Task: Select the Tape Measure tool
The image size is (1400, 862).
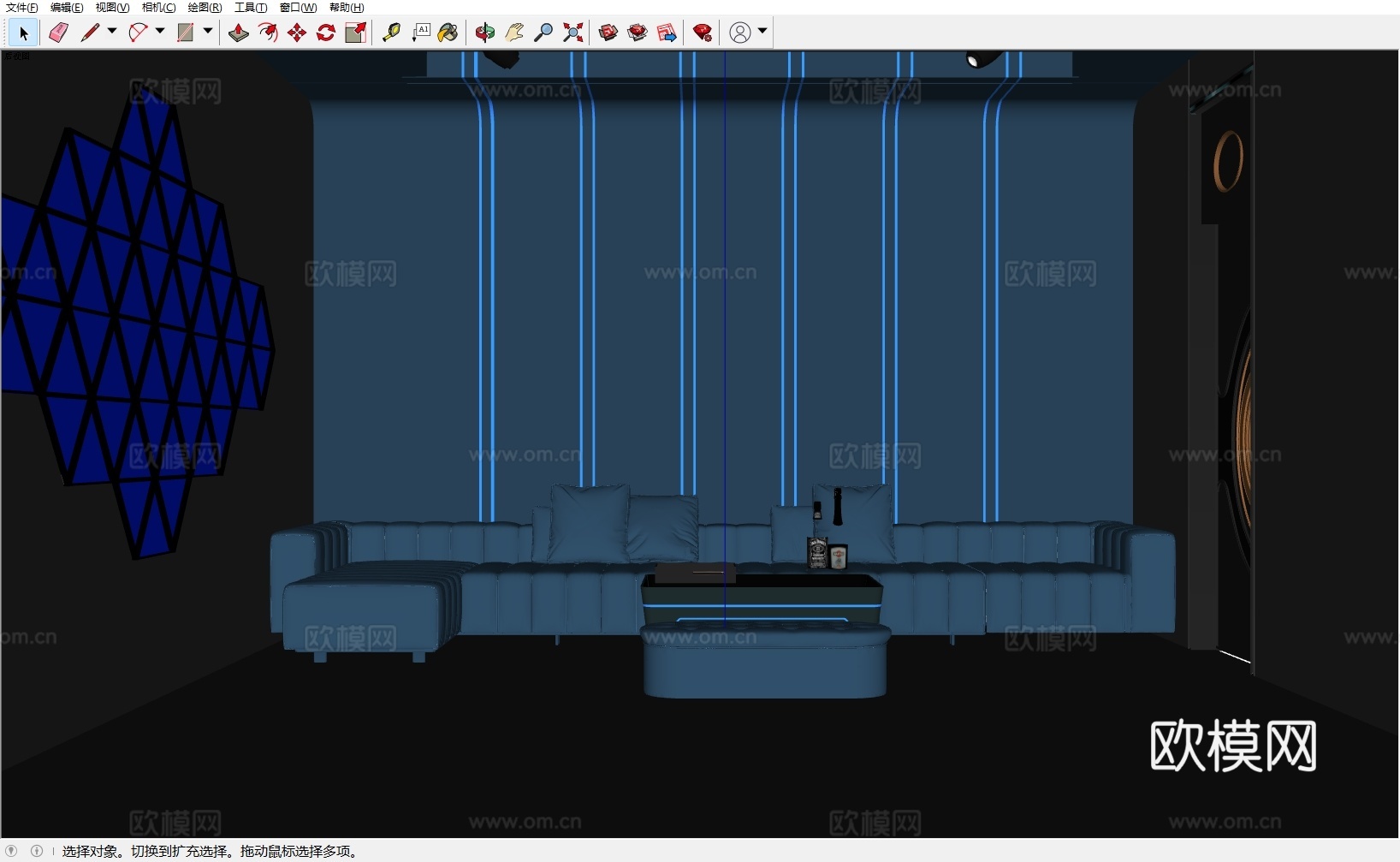Action: click(391, 33)
